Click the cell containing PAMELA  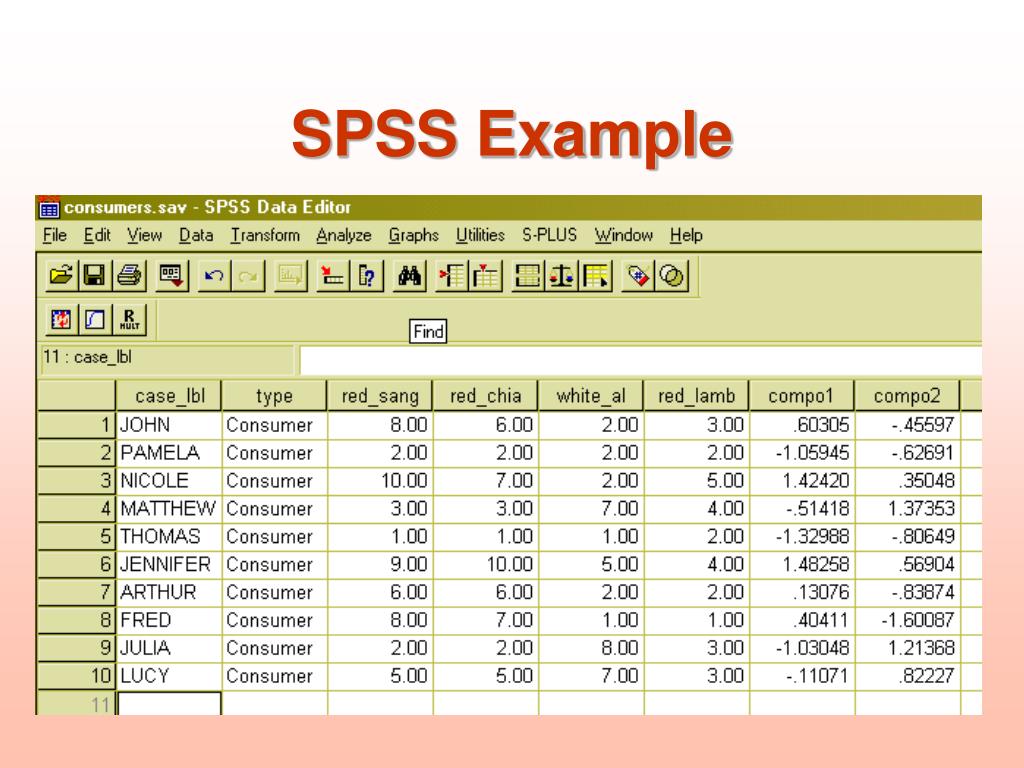[169, 453]
